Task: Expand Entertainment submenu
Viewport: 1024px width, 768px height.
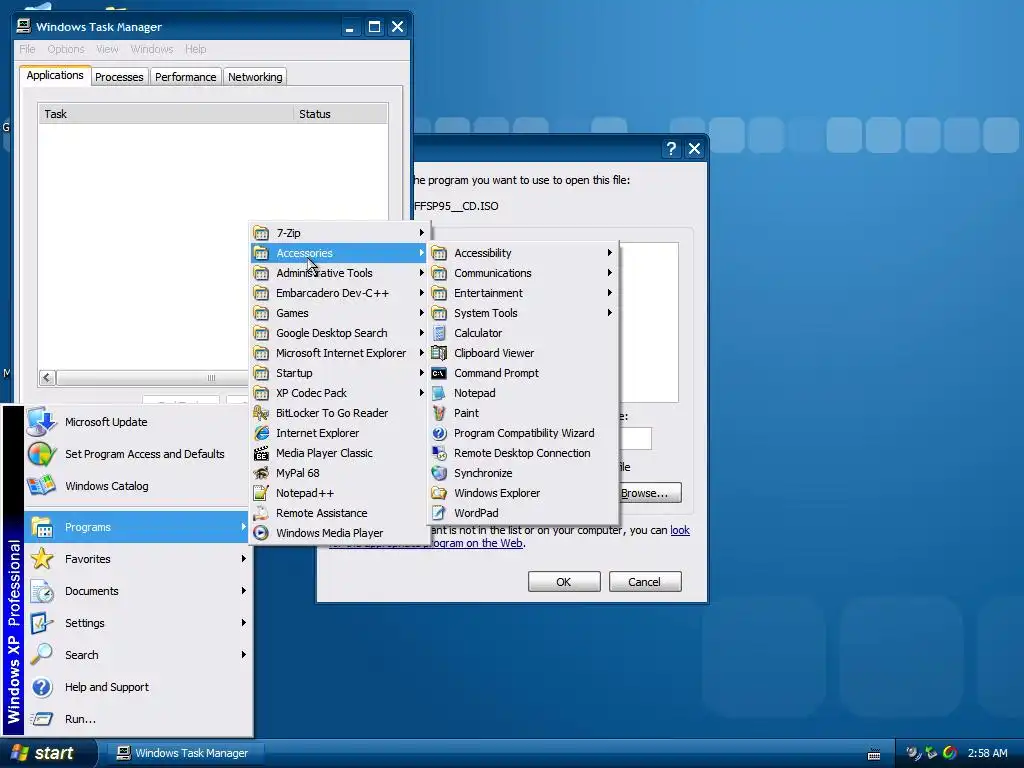Action: click(524, 293)
